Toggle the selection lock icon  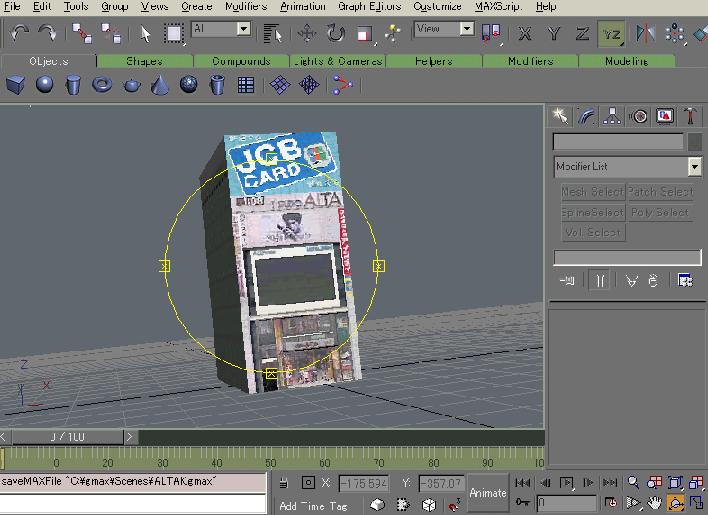coord(285,483)
